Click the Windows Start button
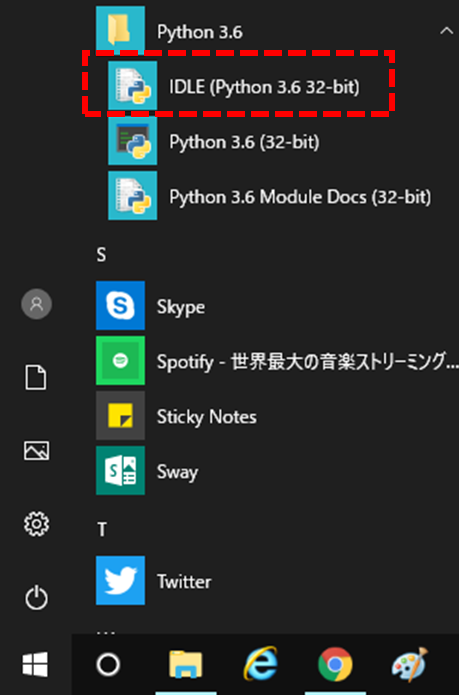459x695 pixels. click(x=35, y=664)
